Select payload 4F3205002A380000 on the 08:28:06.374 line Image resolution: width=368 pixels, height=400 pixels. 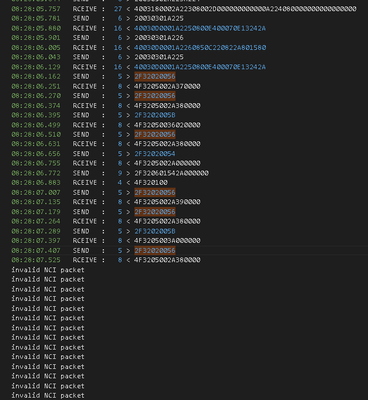click(x=167, y=106)
